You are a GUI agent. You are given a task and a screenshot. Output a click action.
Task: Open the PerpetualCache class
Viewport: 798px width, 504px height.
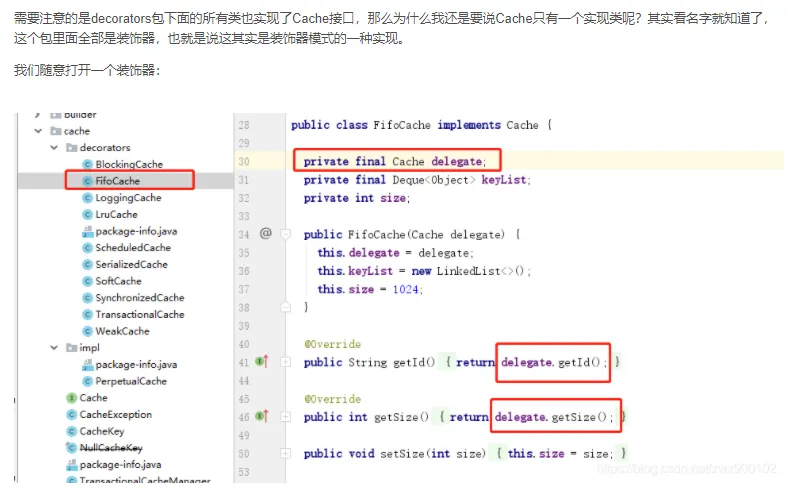[131, 381]
